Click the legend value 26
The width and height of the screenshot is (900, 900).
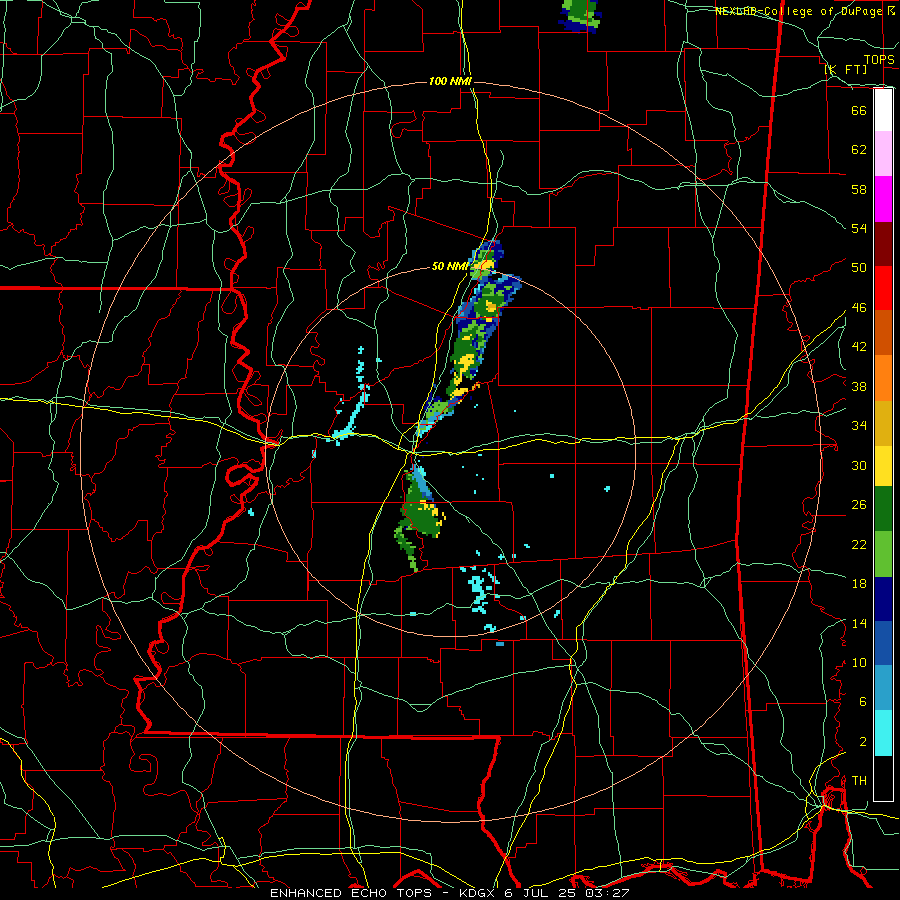(859, 505)
